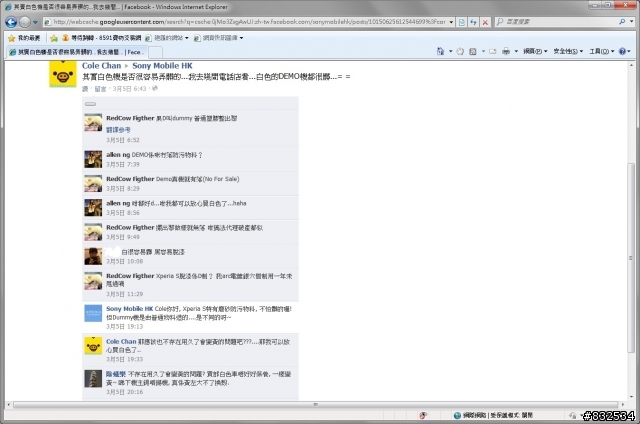Click the horizontal scrollbar right arrow
This screenshot has width=640, height=424.
(623, 404)
